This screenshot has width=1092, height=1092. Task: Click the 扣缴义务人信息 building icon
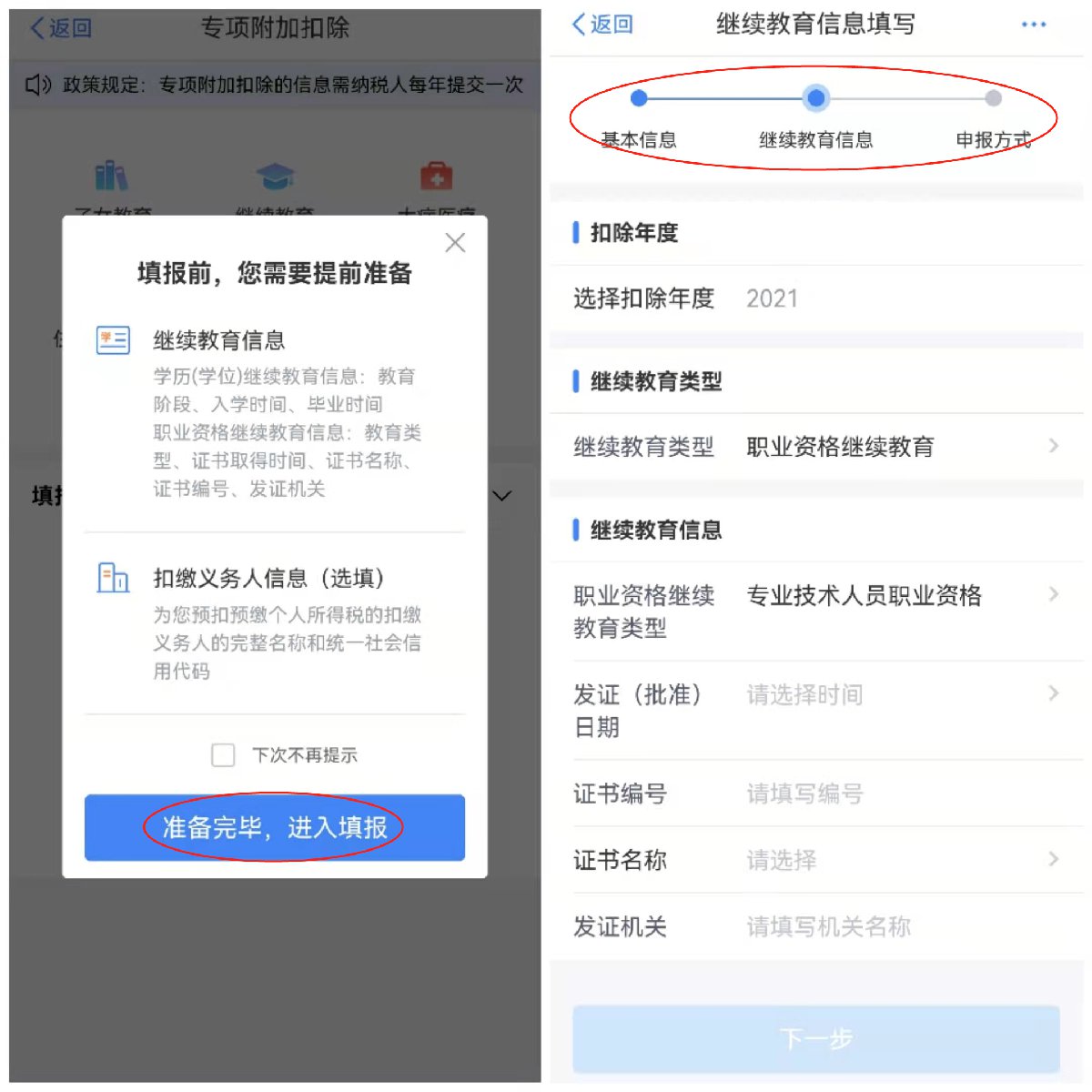coord(113,578)
